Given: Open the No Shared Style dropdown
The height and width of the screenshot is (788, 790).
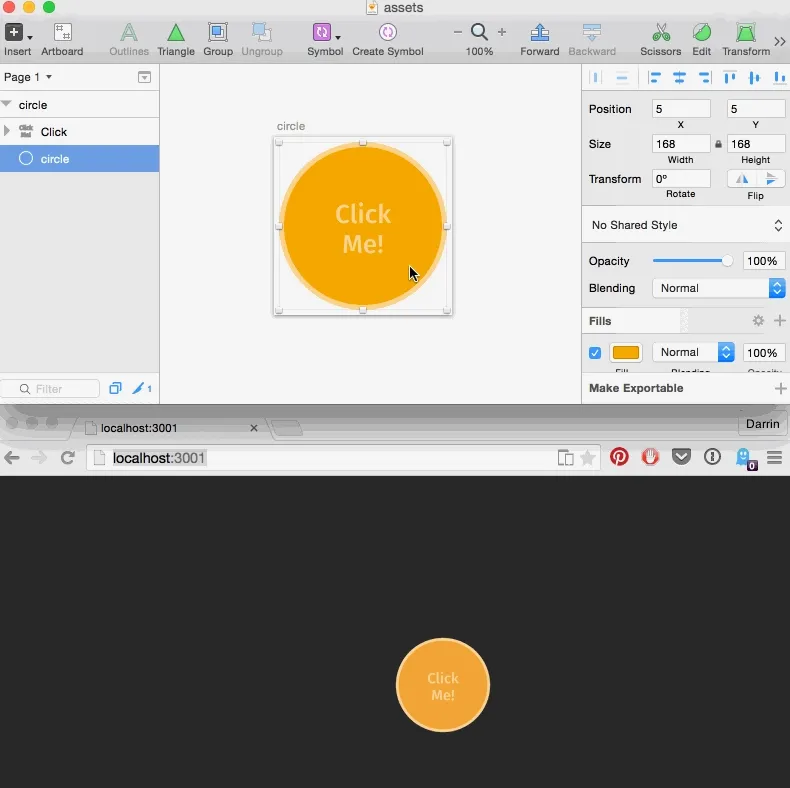Looking at the screenshot, I should (685, 225).
